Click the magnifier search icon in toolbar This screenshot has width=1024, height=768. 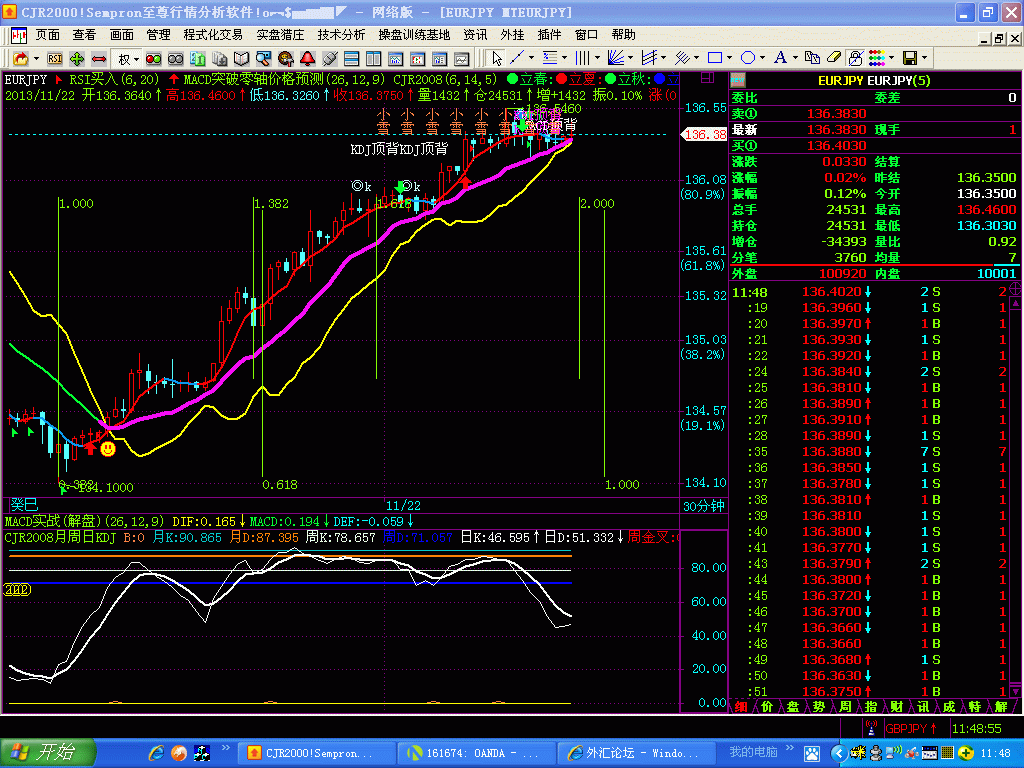coord(264,58)
